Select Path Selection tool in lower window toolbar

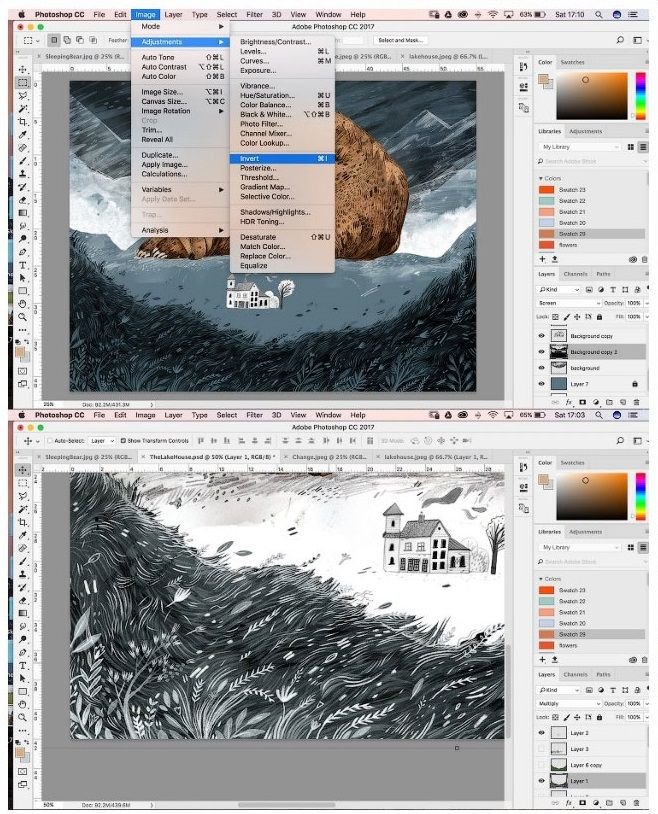pos(23,679)
